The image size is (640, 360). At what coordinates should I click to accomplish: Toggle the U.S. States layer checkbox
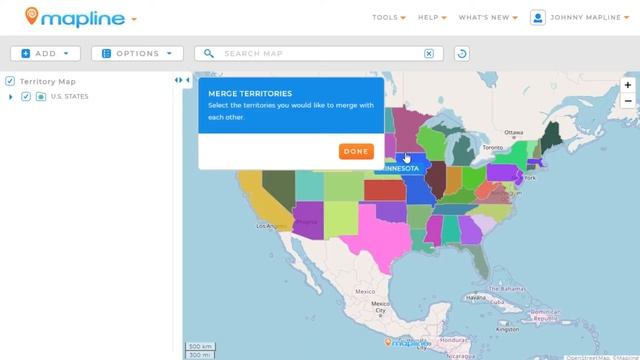(x=26, y=97)
